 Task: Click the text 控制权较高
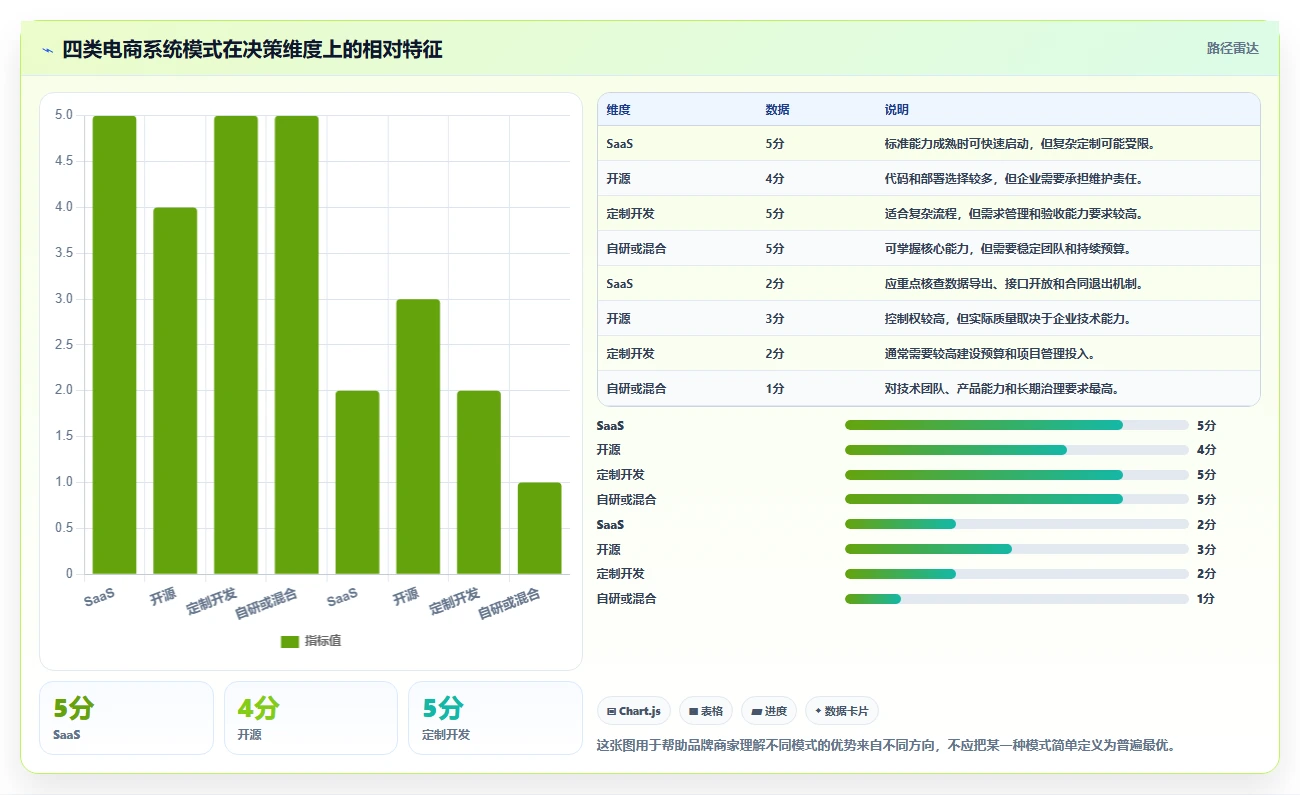(x=915, y=319)
